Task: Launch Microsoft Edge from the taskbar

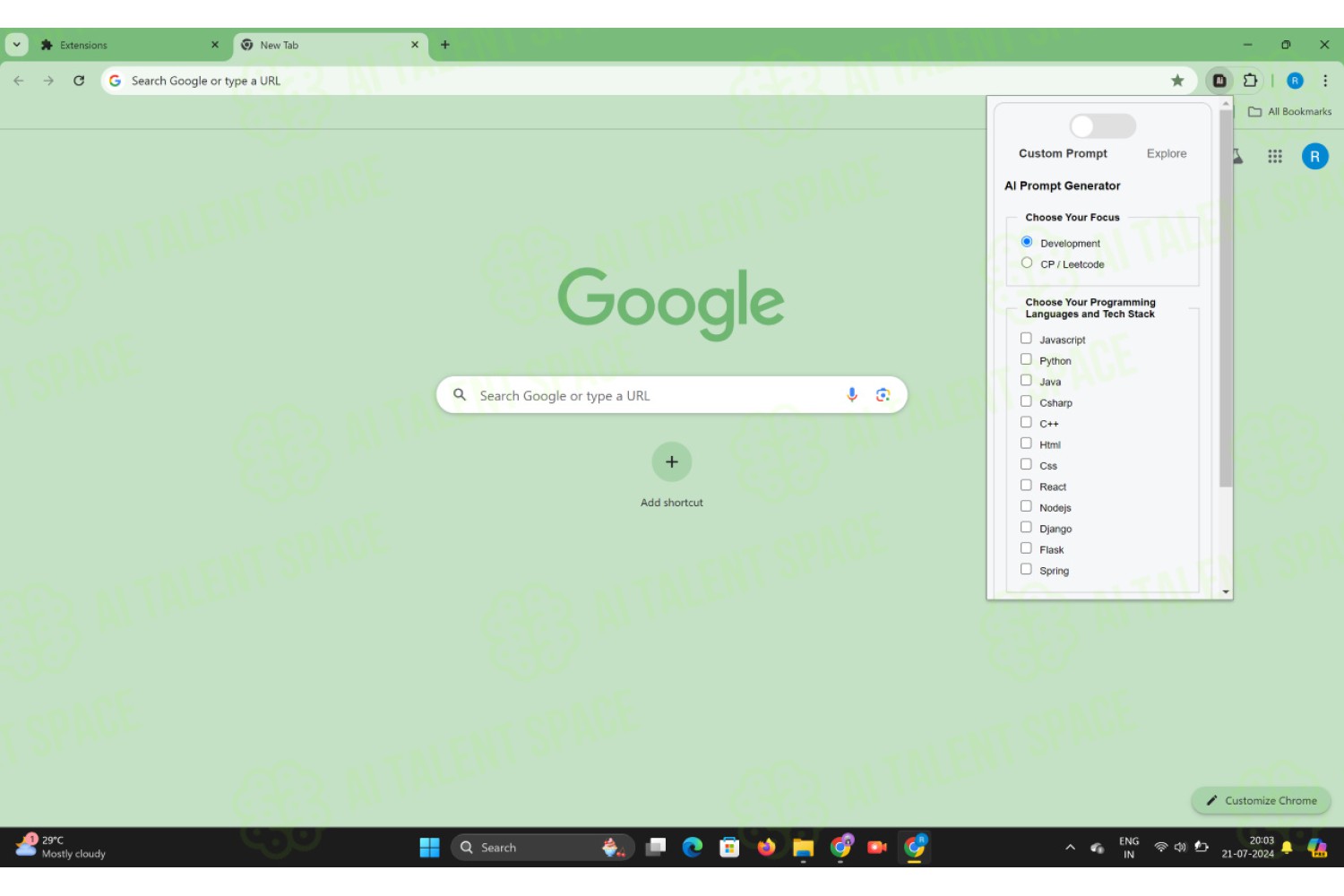Action: click(x=693, y=848)
